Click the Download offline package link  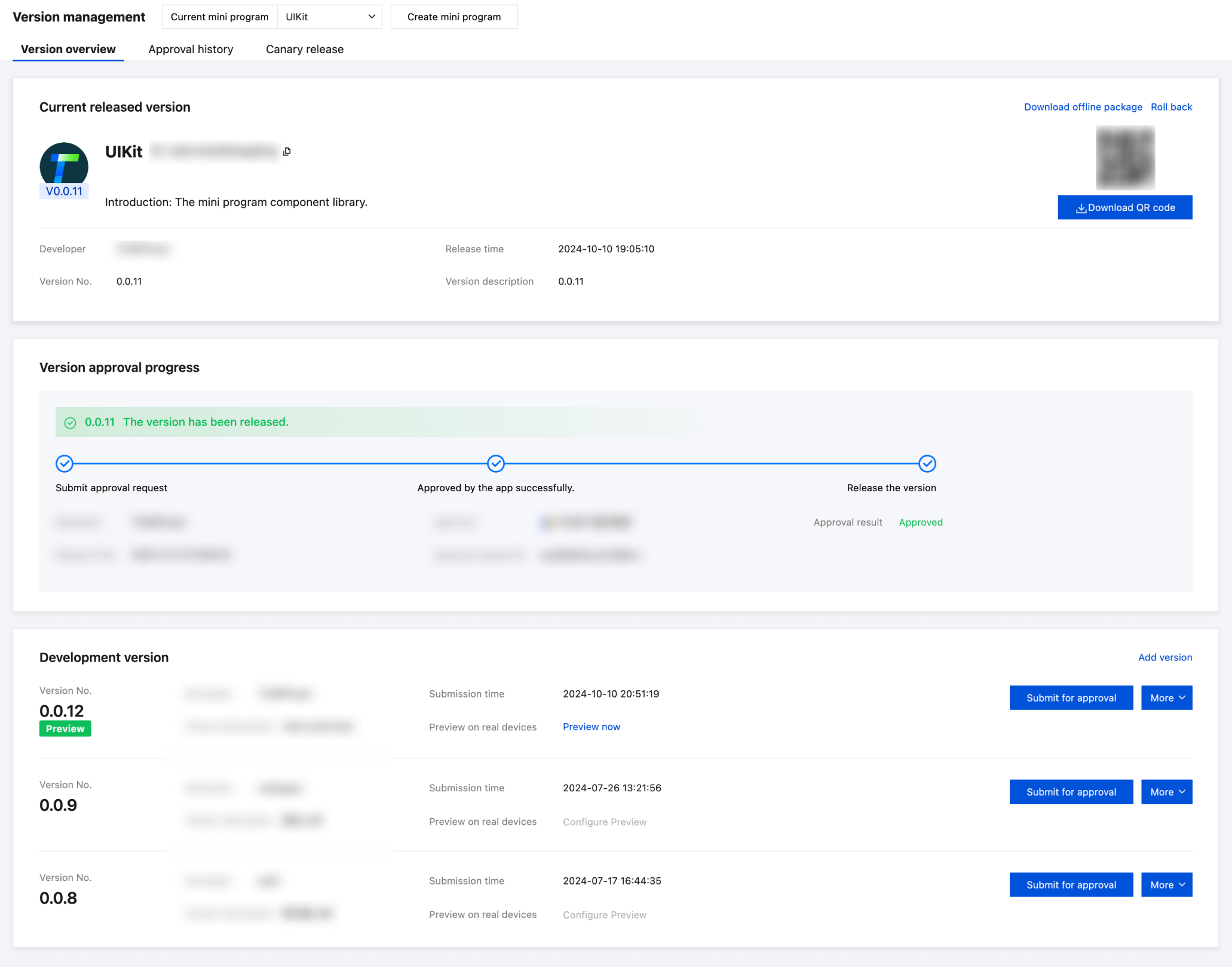click(x=1083, y=107)
